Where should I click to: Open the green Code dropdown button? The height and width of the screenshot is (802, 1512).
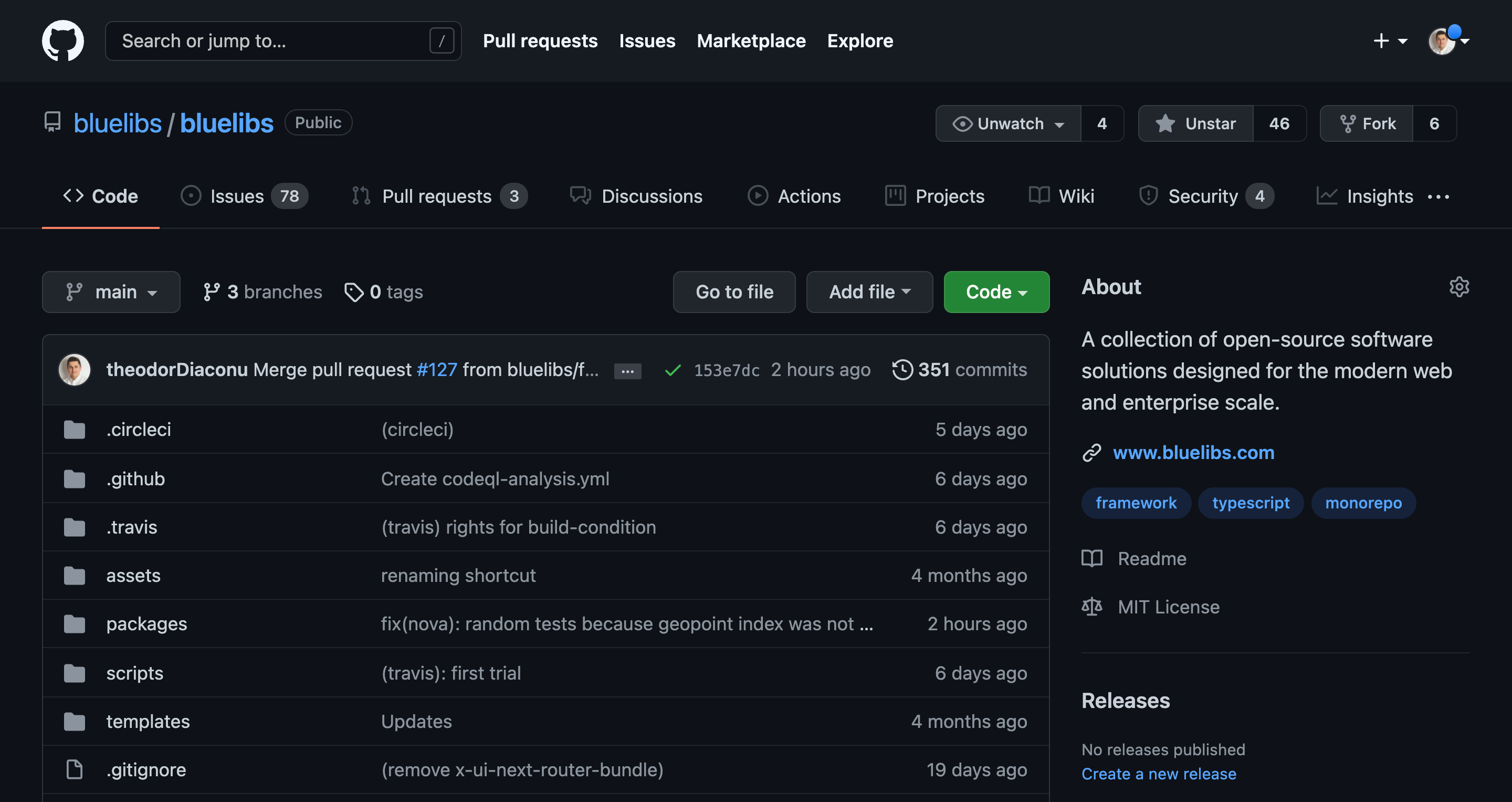point(996,292)
